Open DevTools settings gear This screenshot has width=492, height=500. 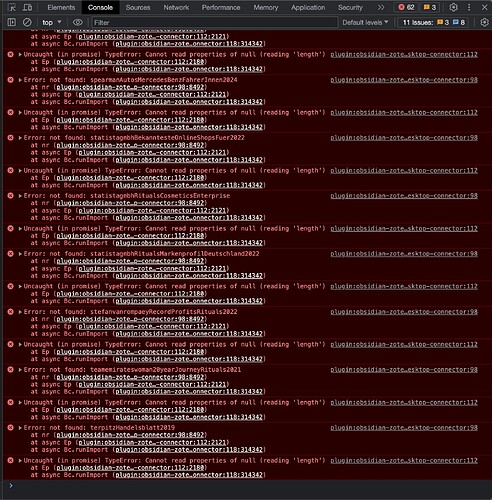(x=453, y=7)
